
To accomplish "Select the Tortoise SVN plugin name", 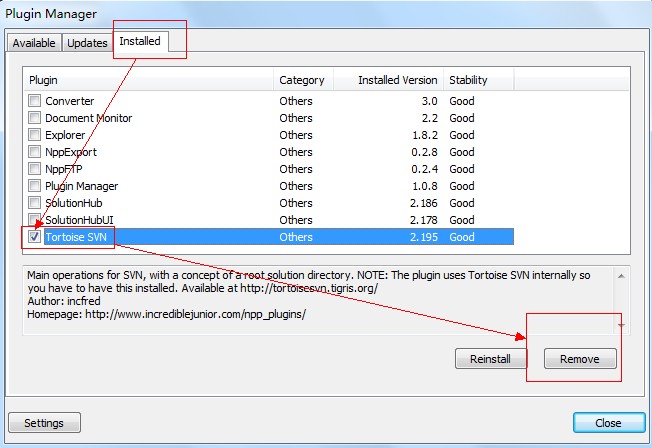I will tap(76, 237).
